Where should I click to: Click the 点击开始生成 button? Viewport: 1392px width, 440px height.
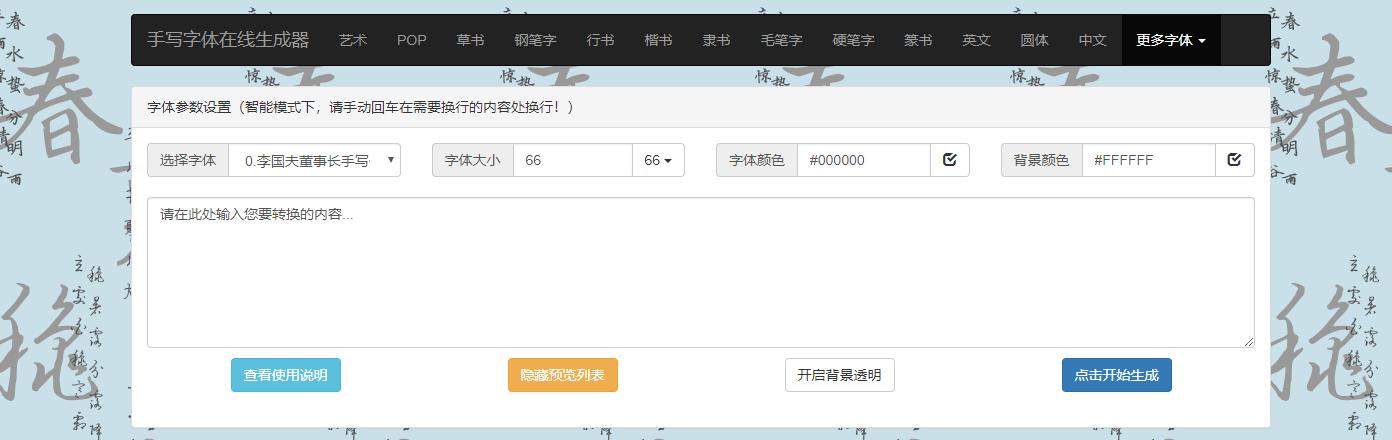coord(1117,375)
